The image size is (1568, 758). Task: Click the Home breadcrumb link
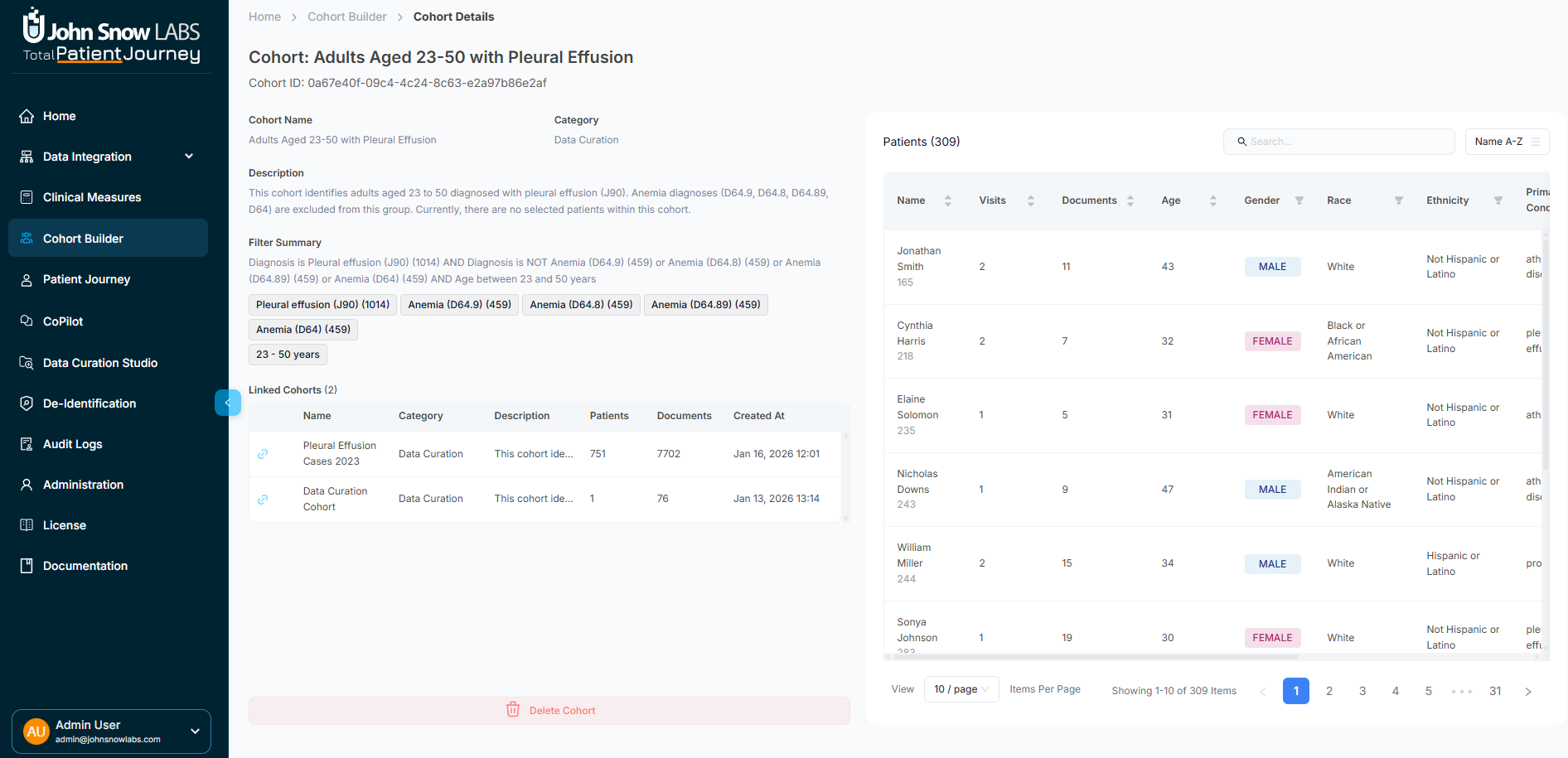[264, 17]
